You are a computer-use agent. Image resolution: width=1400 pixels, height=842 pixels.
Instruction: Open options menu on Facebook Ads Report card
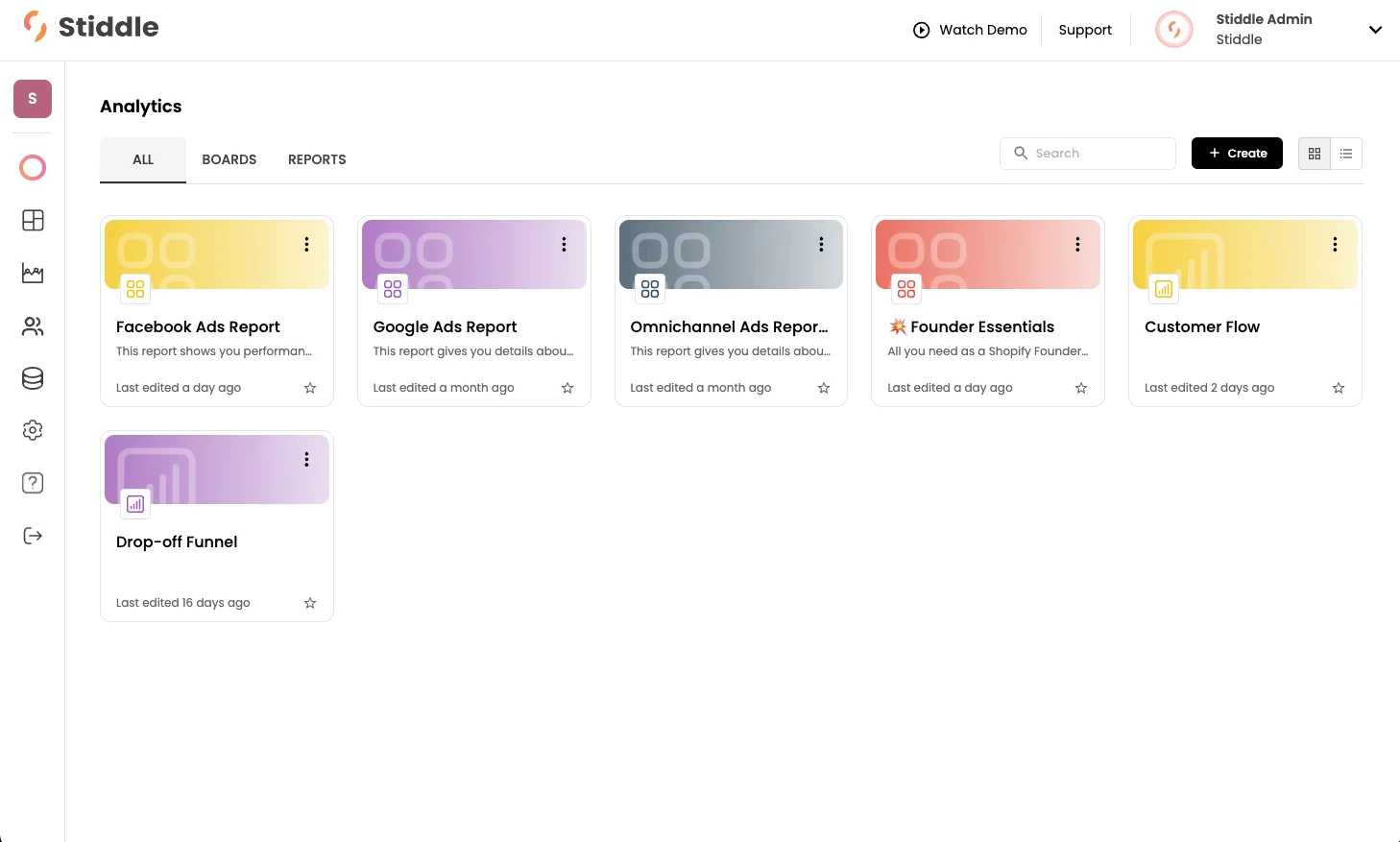[x=306, y=245]
